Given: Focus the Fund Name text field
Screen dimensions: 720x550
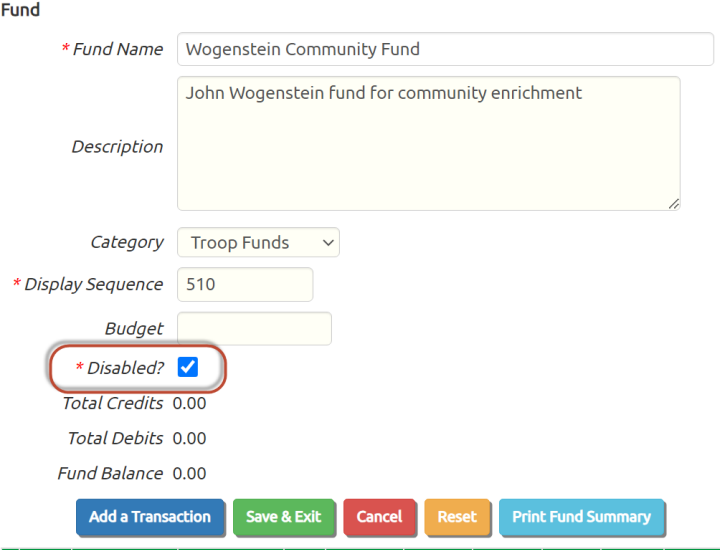Looking at the screenshot, I should 445,49.
